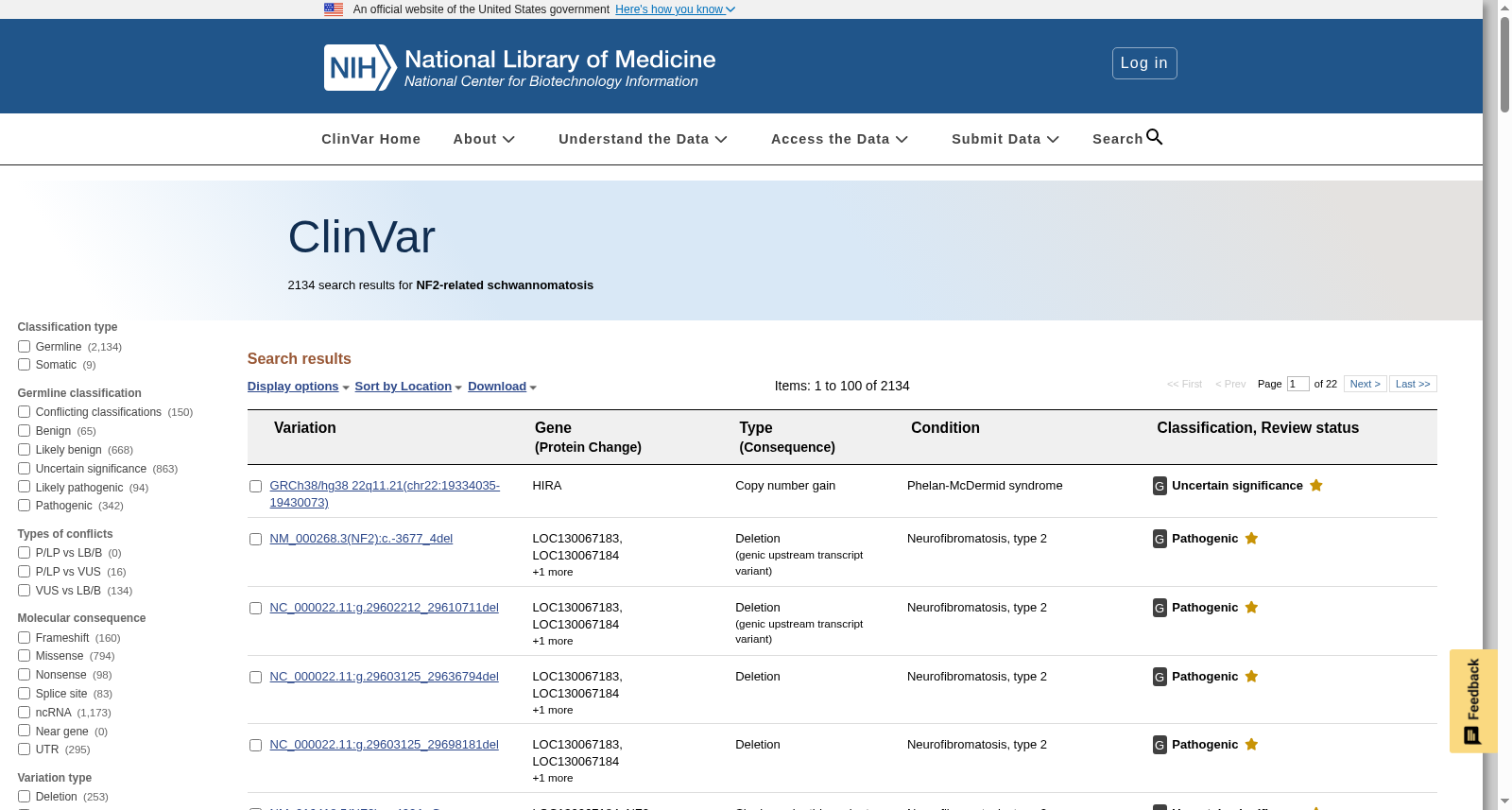Click the Copy number gain type cell
Image resolution: width=1512 pixels, height=810 pixels.
[x=785, y=486]
